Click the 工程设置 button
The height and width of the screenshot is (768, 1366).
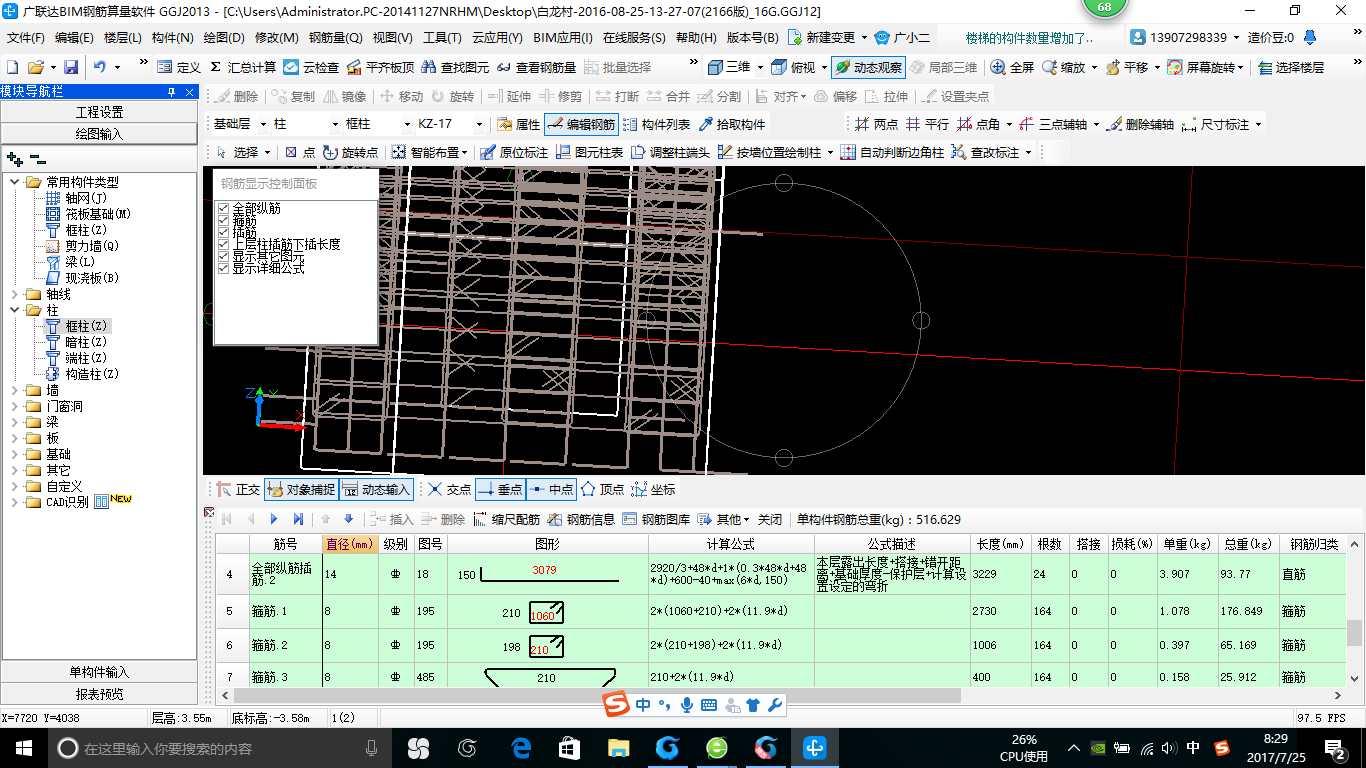point(99,112)
